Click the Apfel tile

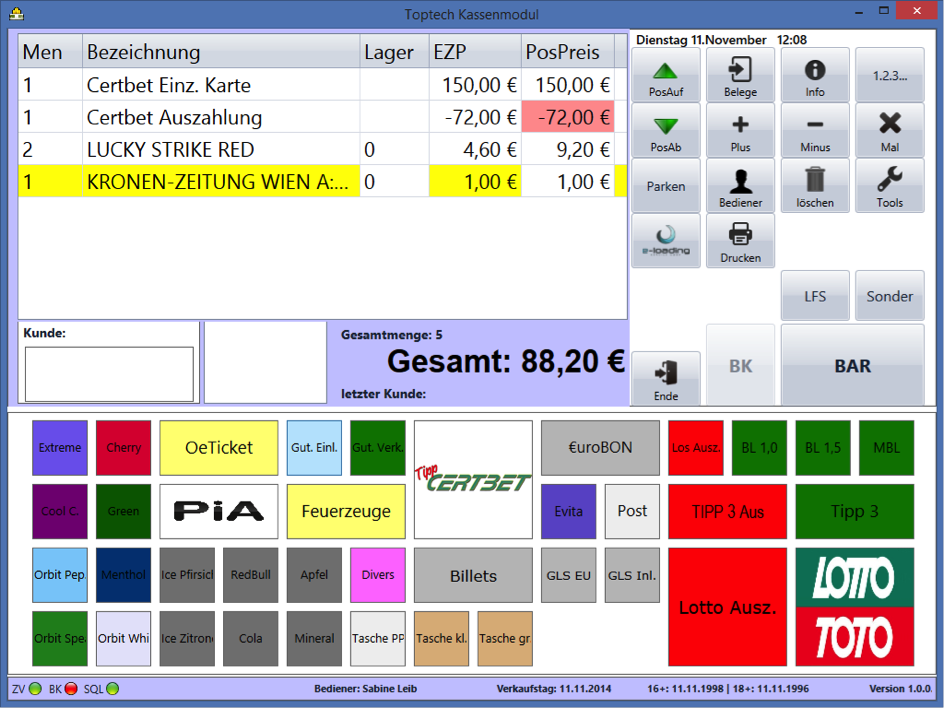coord(314,575)
